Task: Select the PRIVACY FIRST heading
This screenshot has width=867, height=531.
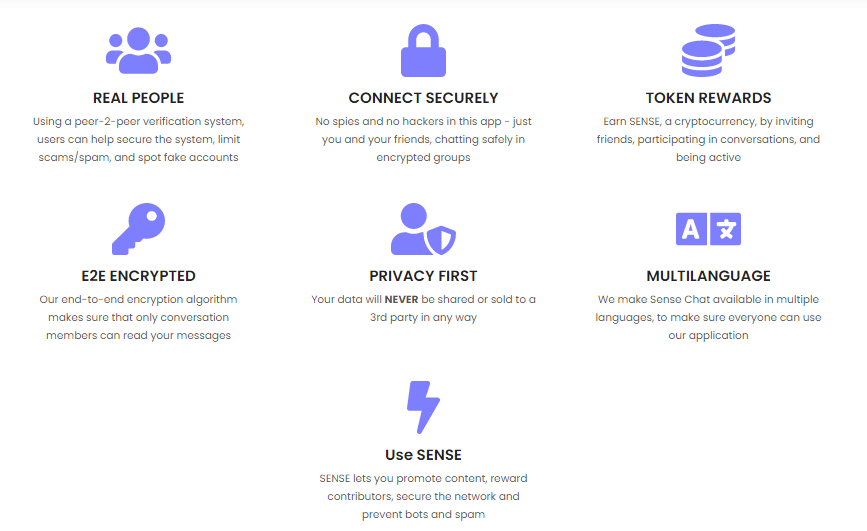Action: (x=423, y=276)
